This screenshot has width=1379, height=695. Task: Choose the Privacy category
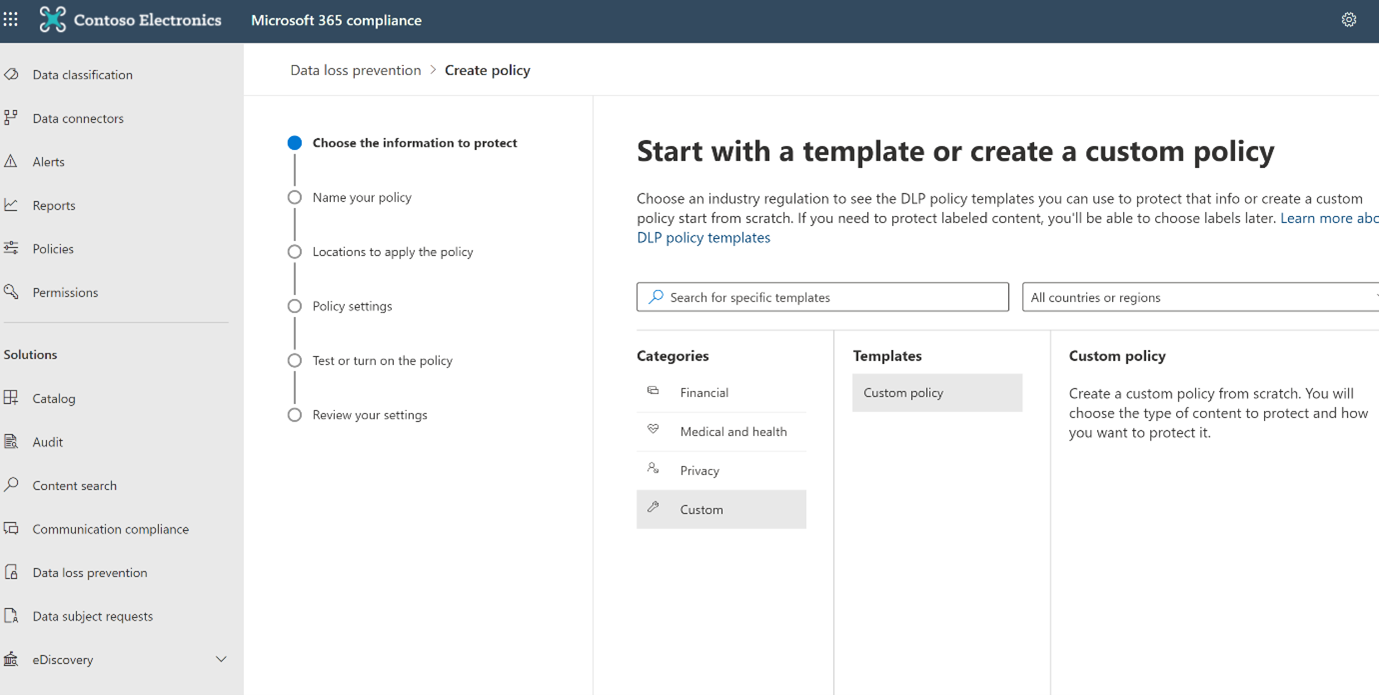click(x=721, y=471)
